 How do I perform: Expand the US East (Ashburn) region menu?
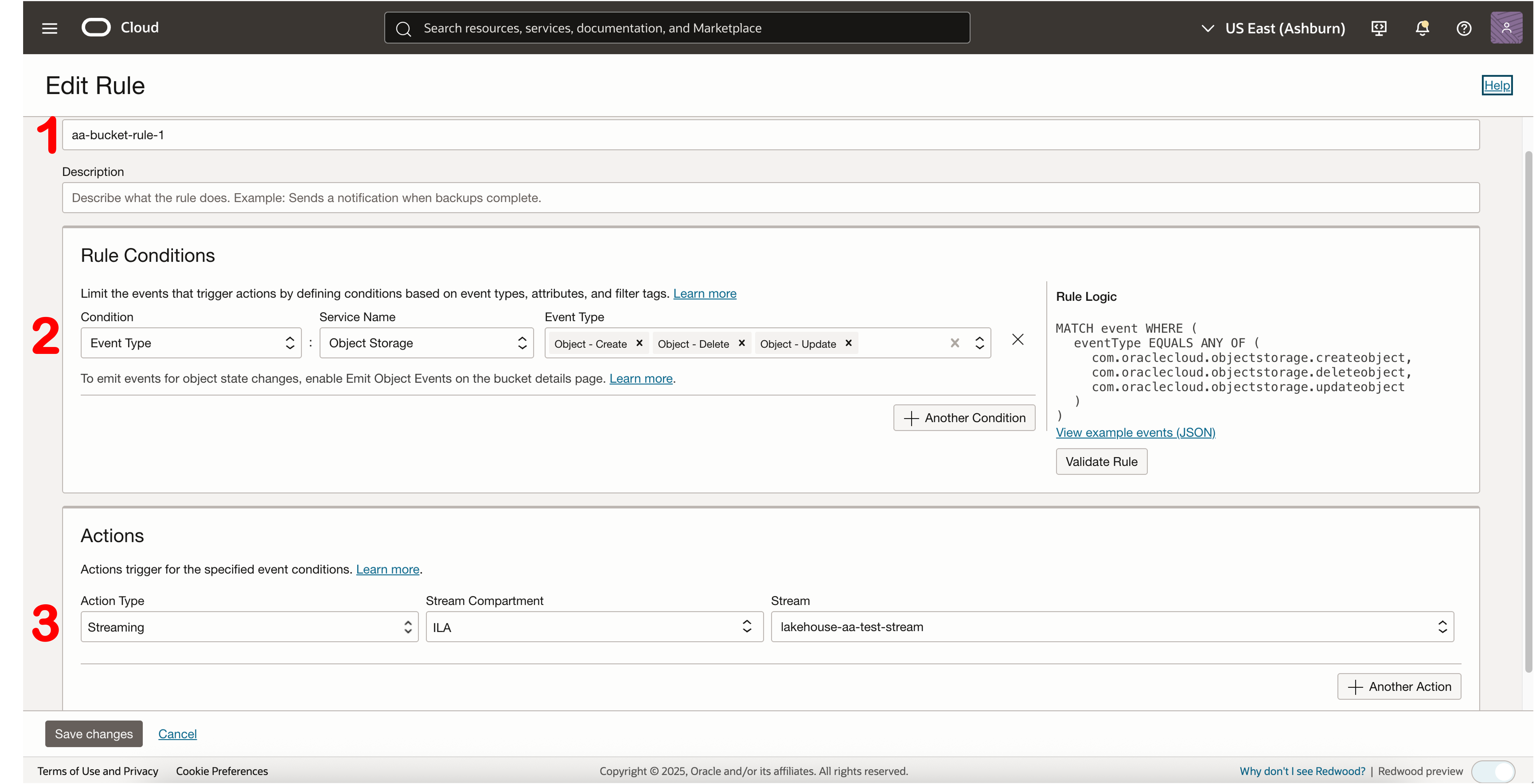1272,28
